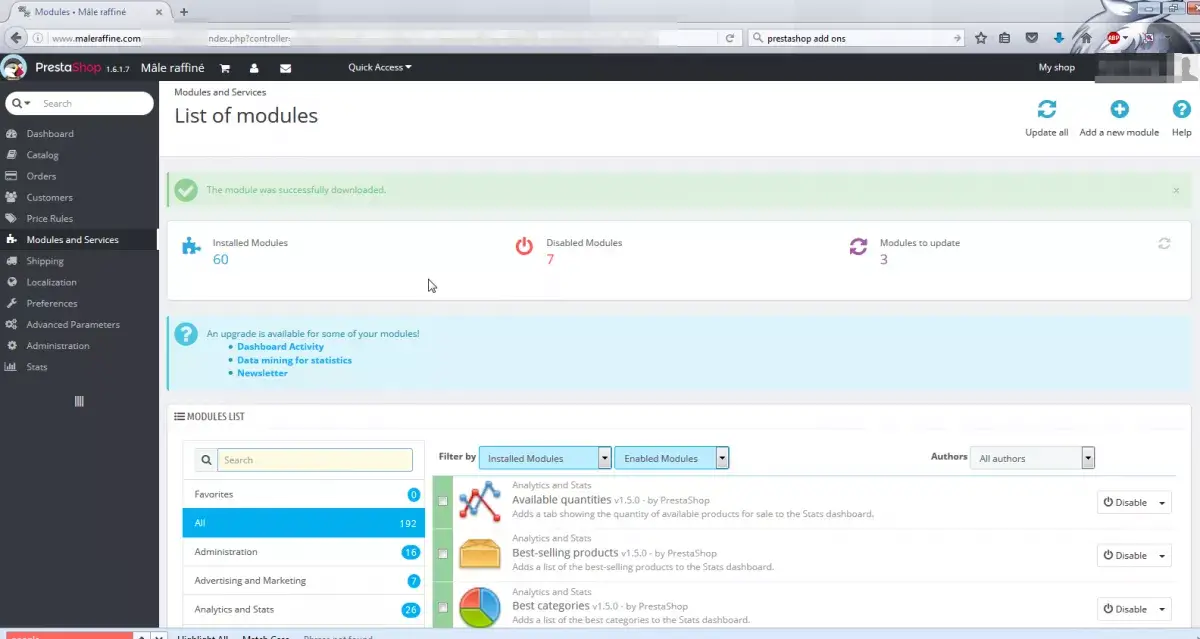Click the Dashboard Activity upgrade link
Screen dimensions: 1200x639
coord(280,347)
